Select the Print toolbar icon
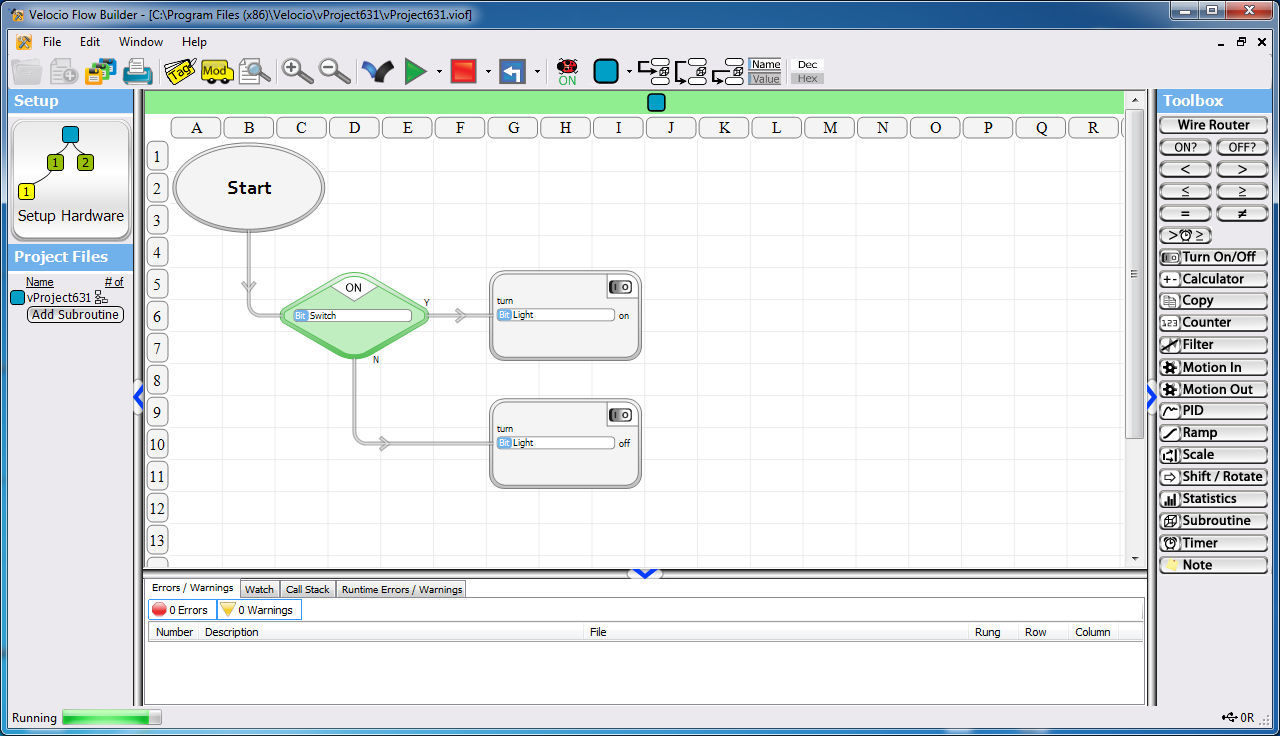 (x=137, y=71)
